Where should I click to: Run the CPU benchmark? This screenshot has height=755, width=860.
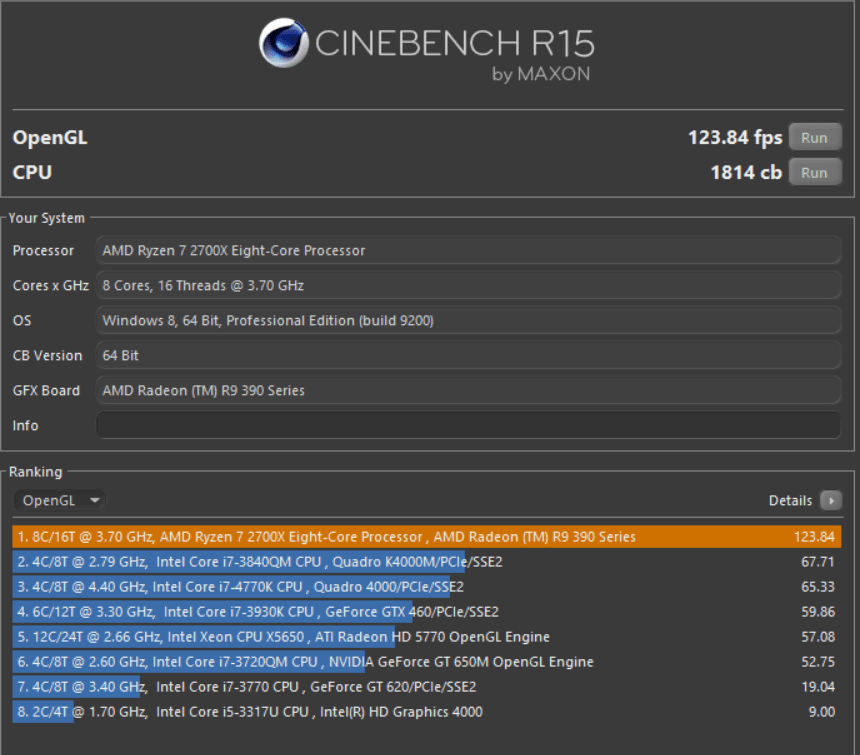pos(815,172)
